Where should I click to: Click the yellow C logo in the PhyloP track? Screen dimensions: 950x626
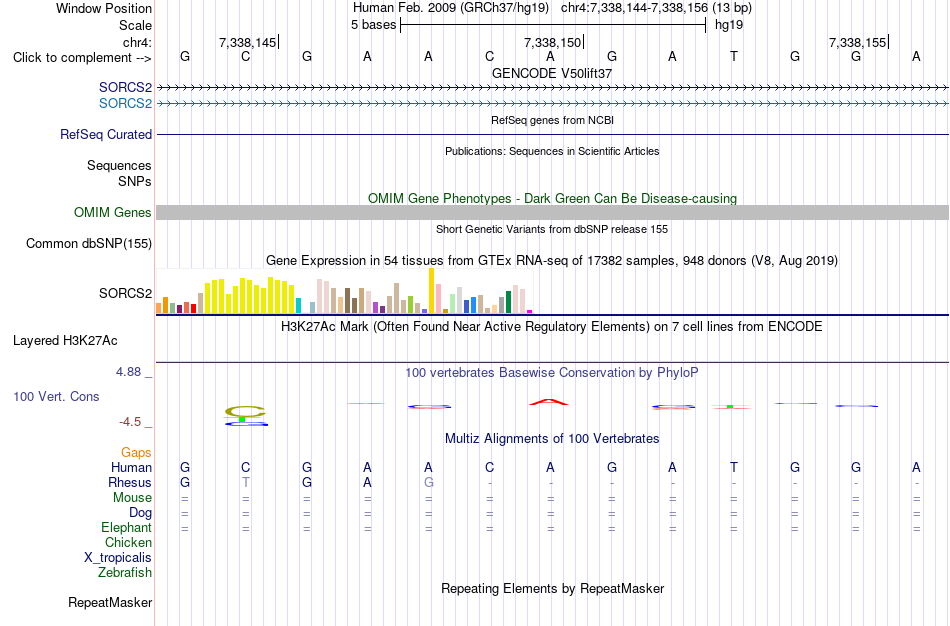(245, 411)
